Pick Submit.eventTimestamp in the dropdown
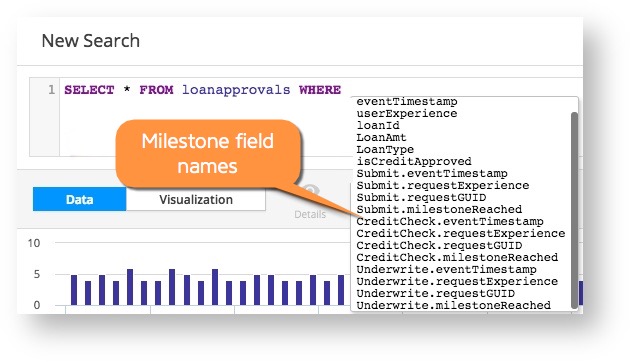 (432, 174)
